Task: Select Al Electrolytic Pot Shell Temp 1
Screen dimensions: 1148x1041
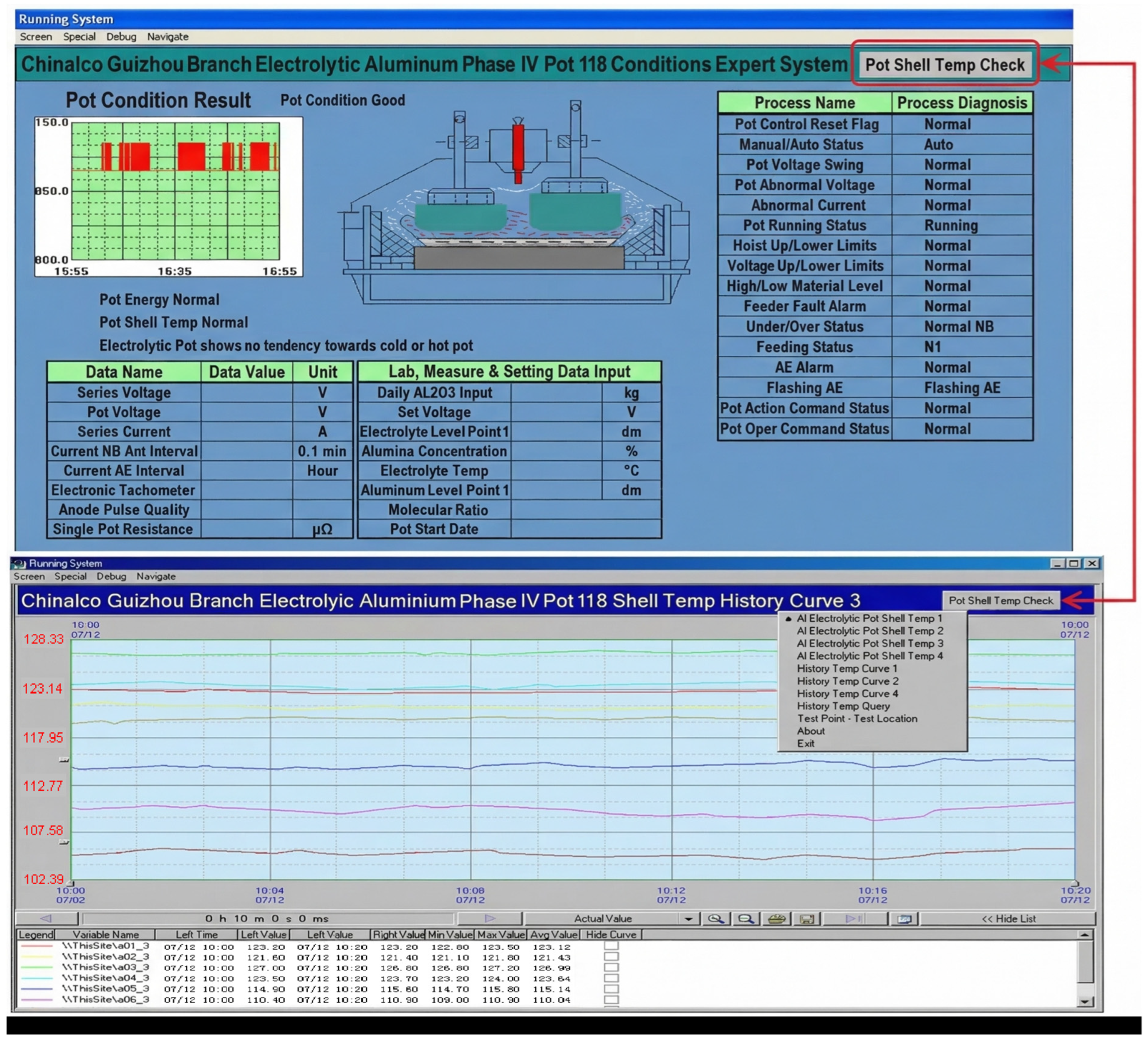Action: (870, 618)
